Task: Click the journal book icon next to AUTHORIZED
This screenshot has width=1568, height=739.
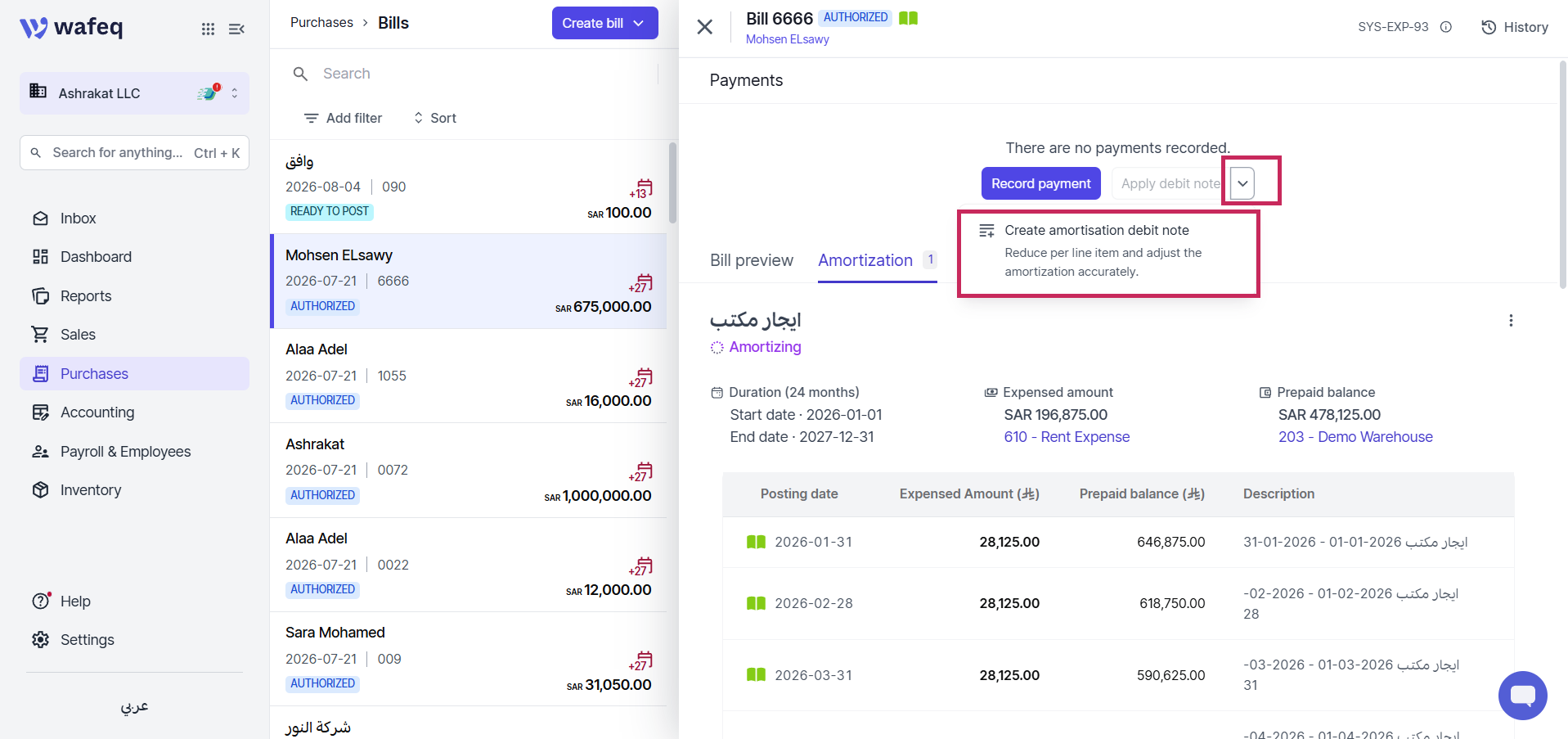Action: 908,18
